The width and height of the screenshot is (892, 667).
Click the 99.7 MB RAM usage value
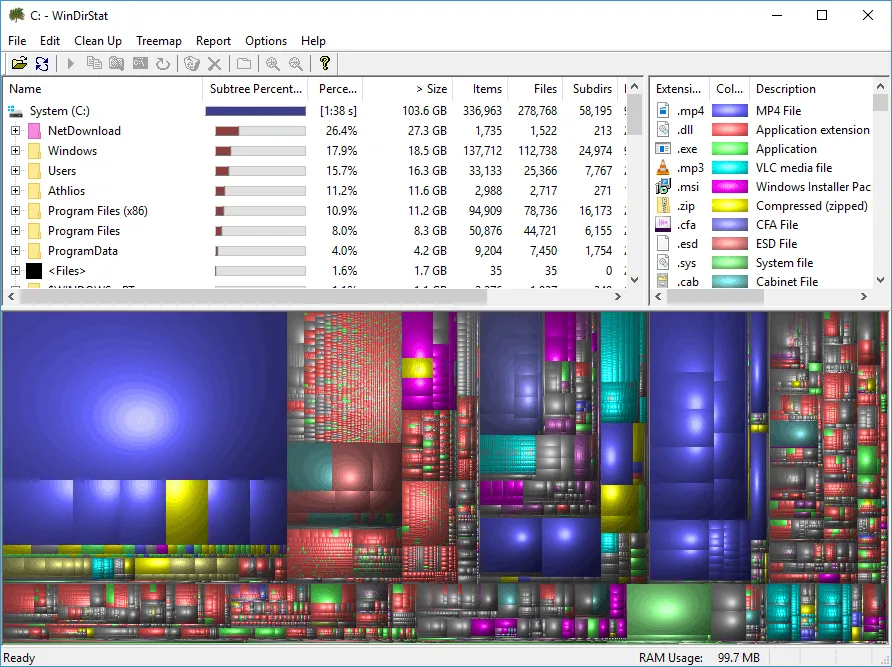738,657
